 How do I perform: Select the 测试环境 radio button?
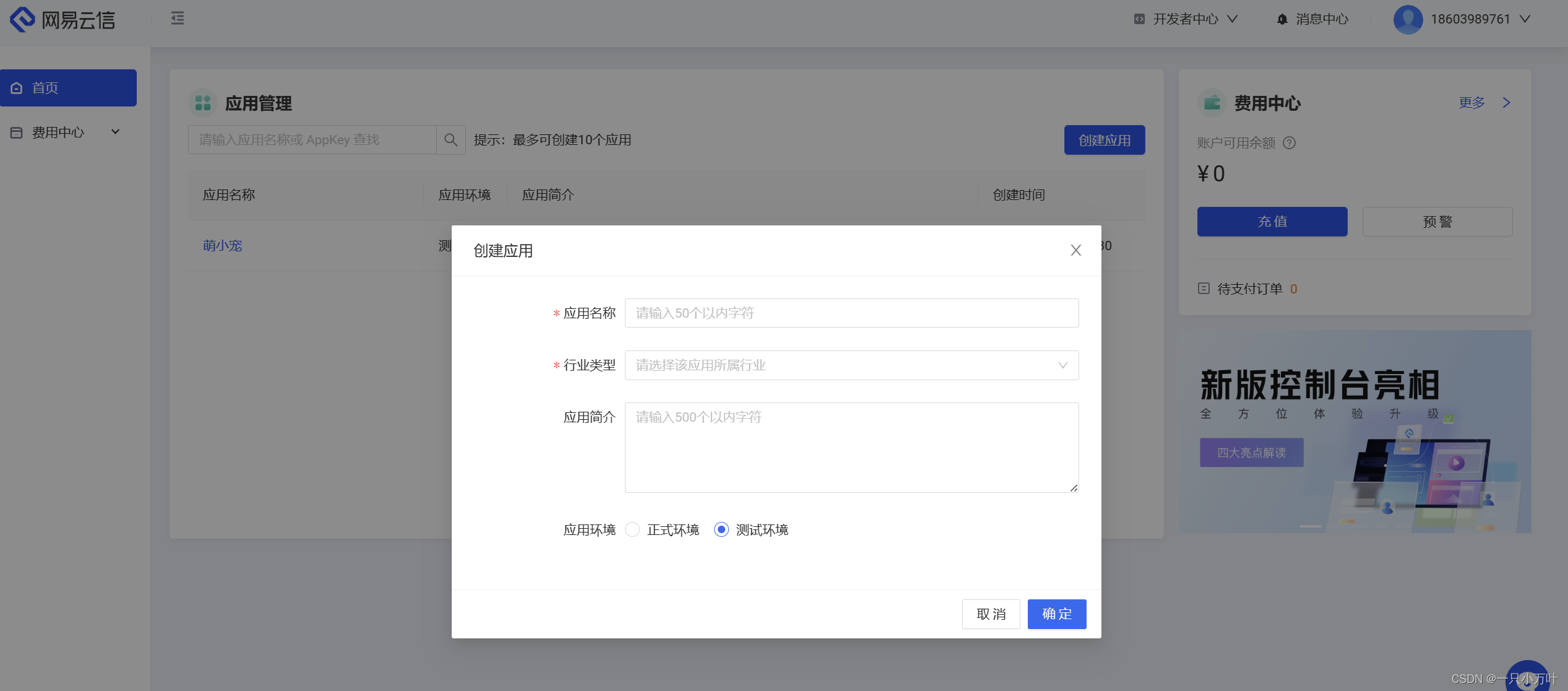[720, 530]
